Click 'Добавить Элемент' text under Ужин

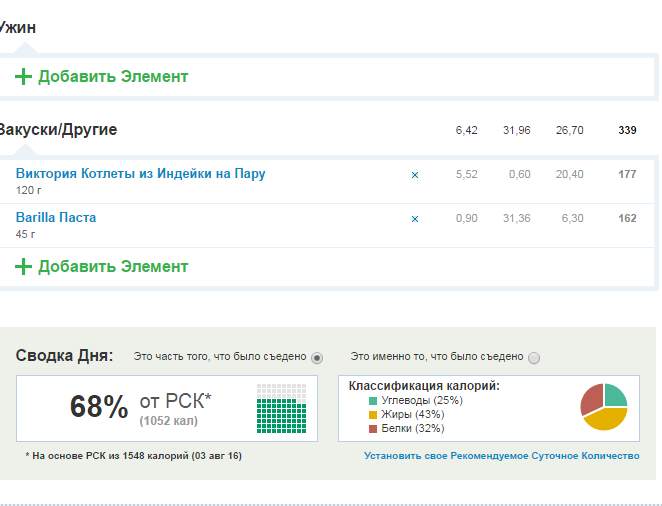click(113, 77)
